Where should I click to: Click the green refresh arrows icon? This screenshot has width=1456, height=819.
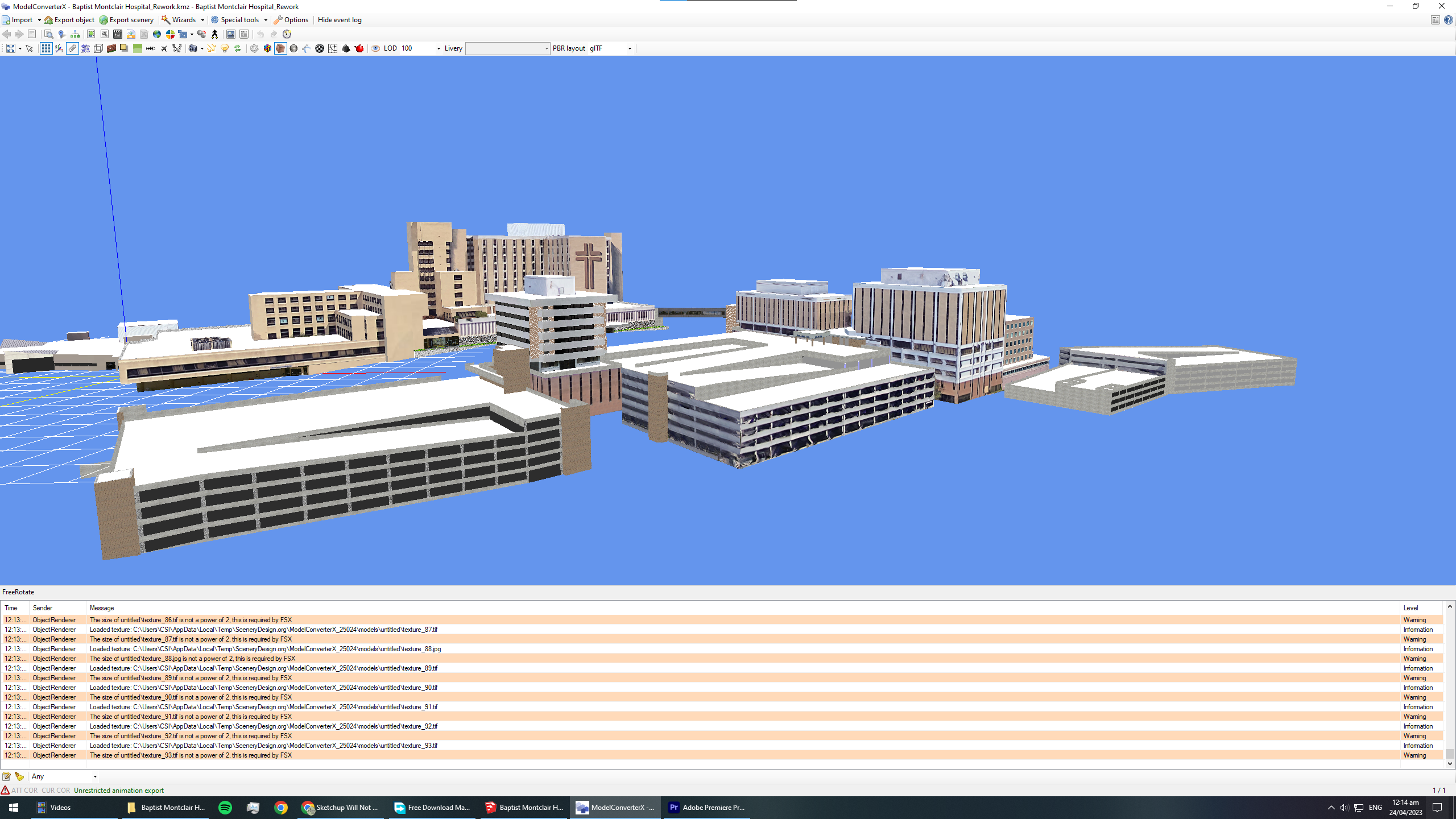(x=238, y=48)
